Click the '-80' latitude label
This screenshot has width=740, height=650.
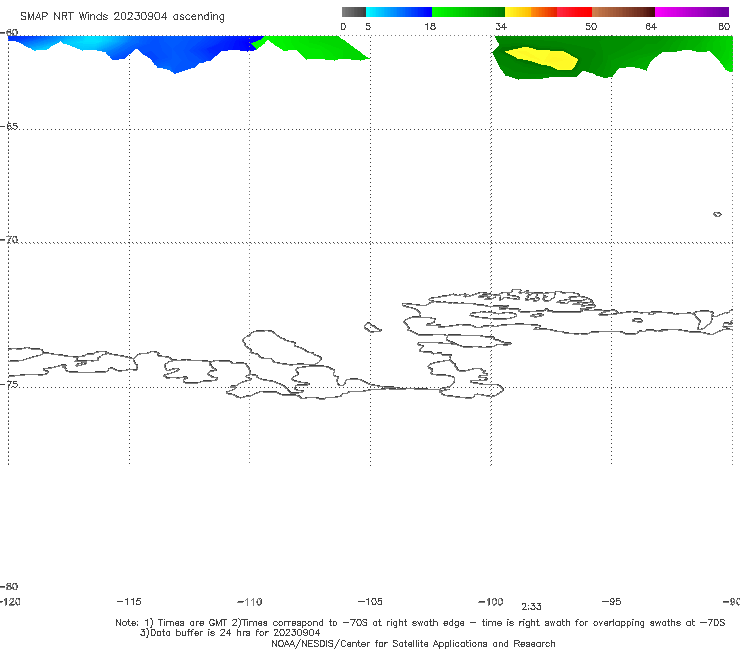click(9, 586)
